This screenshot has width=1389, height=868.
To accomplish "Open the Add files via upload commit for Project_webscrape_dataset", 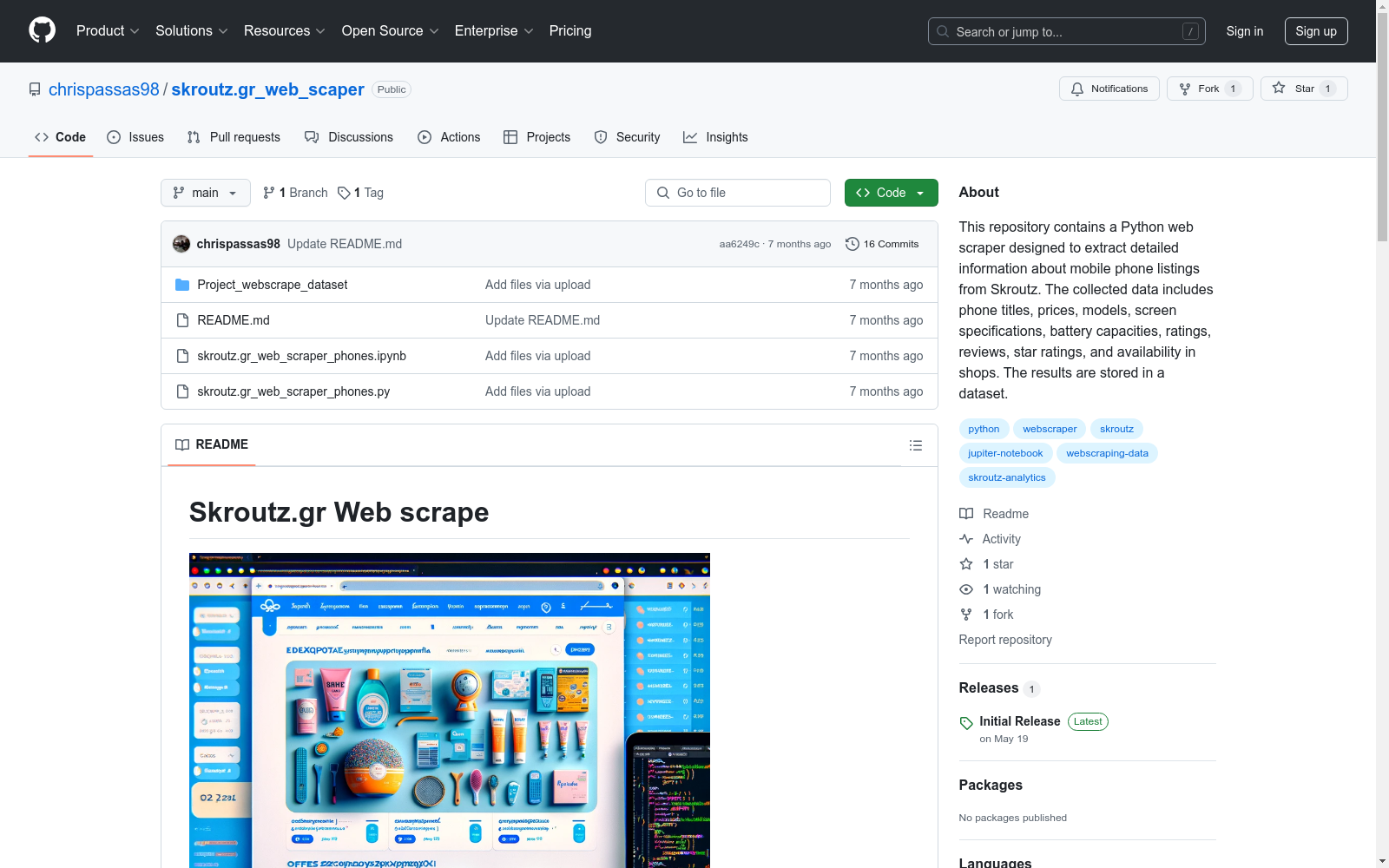I will (538, 285).
